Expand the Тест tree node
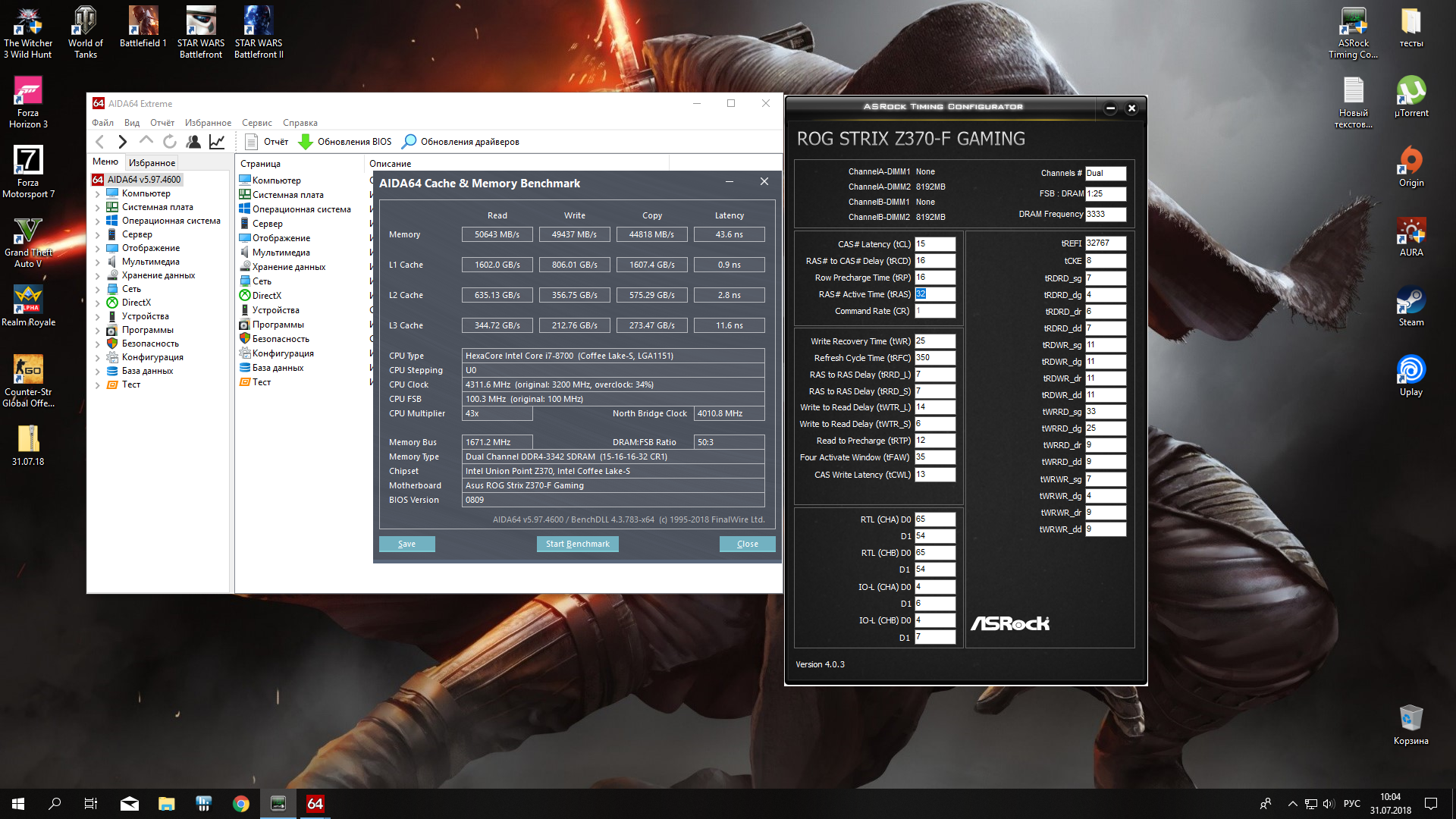Viewport: 1456px width, 819px height. (x=98, y=385)
